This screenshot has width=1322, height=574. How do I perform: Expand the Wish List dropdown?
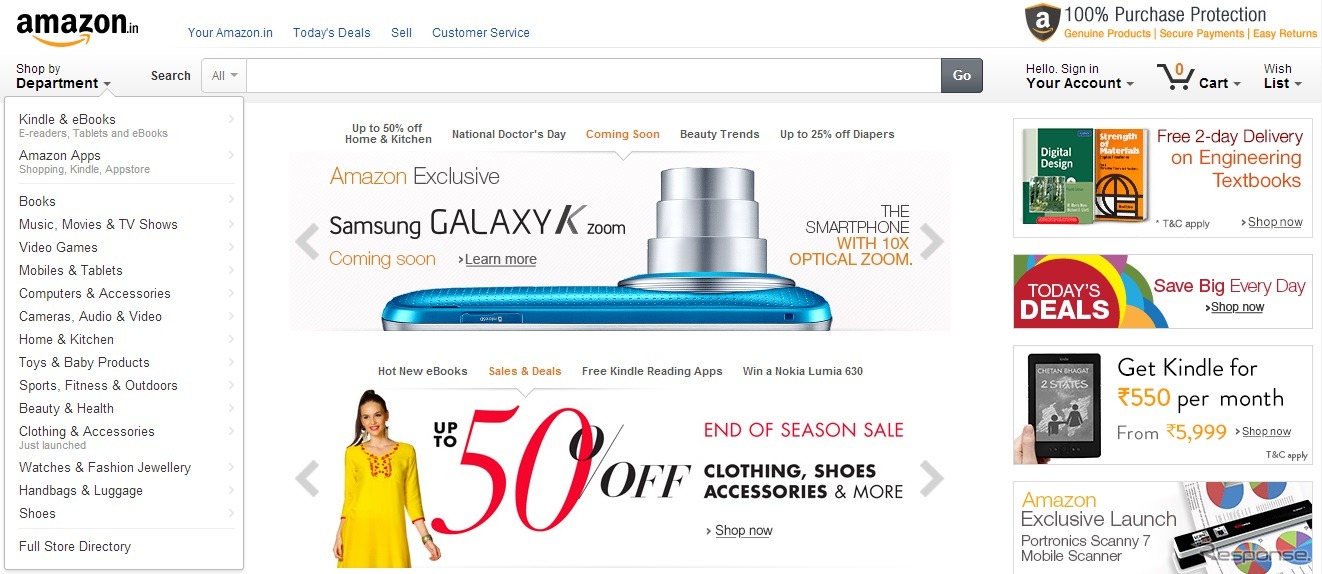click(x=1282, y=76)
